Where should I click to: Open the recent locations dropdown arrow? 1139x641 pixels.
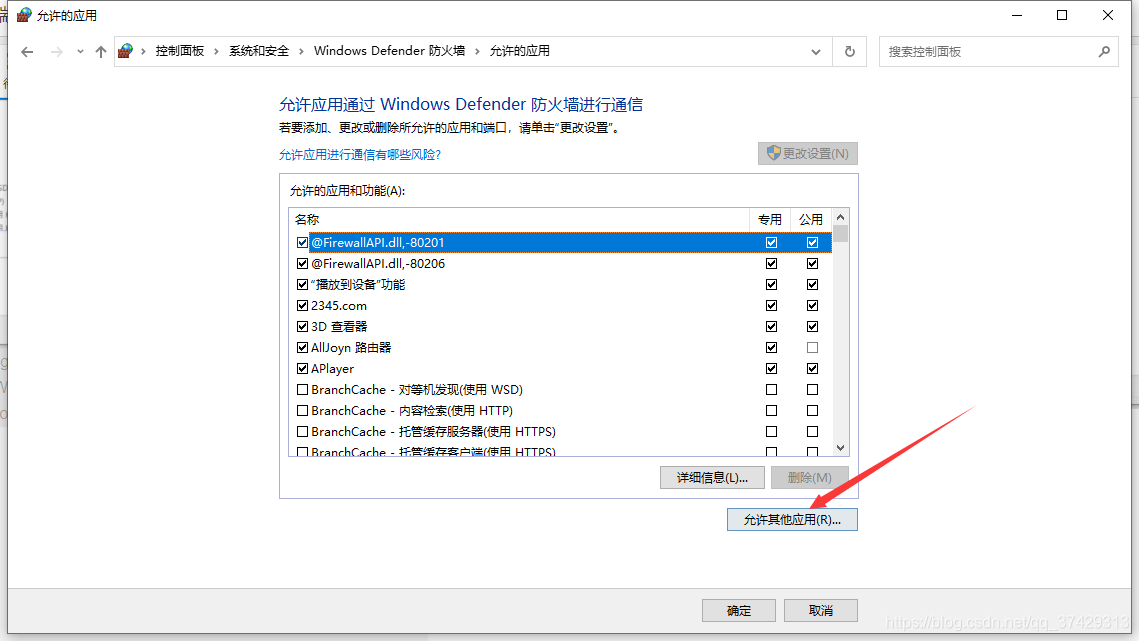pos(80,52)
